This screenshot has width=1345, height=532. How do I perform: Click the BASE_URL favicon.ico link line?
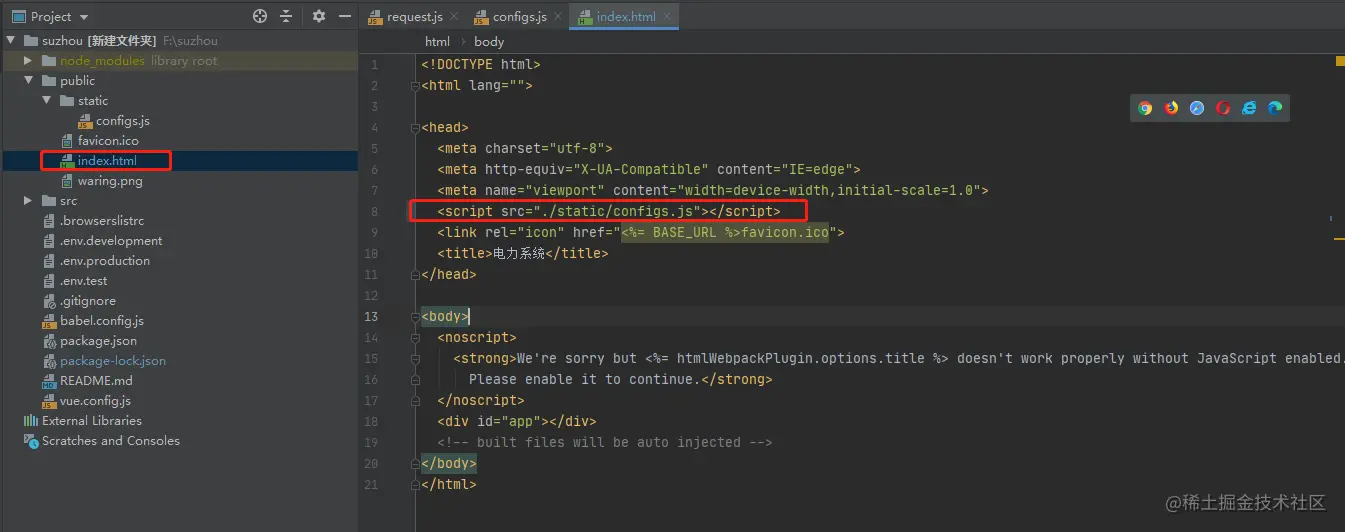point(641,233)
